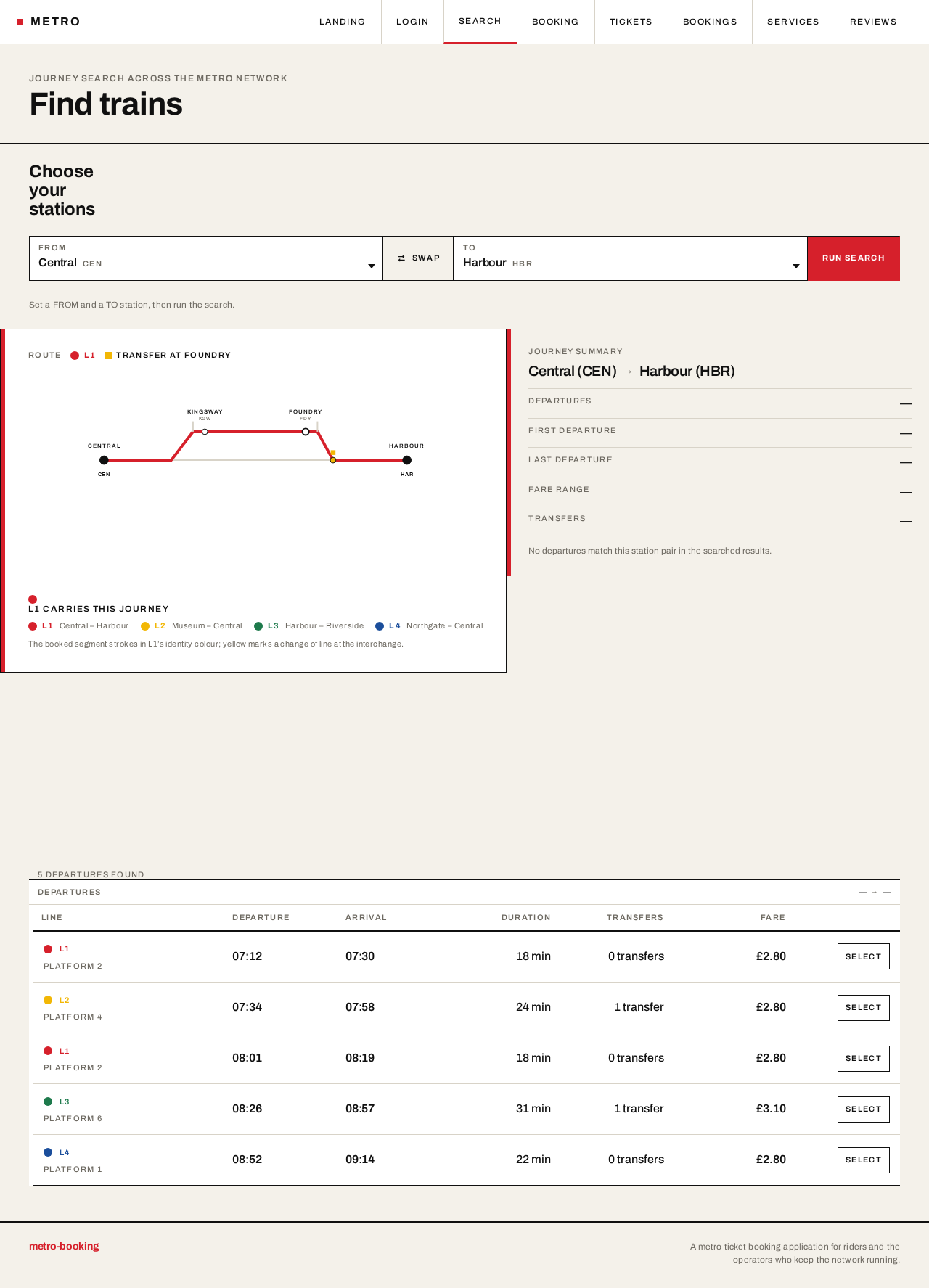Image resolution: width=929 pixels, height=1288 pixels.
Task: Go to the LOGIN page
Action: [412, 22]
